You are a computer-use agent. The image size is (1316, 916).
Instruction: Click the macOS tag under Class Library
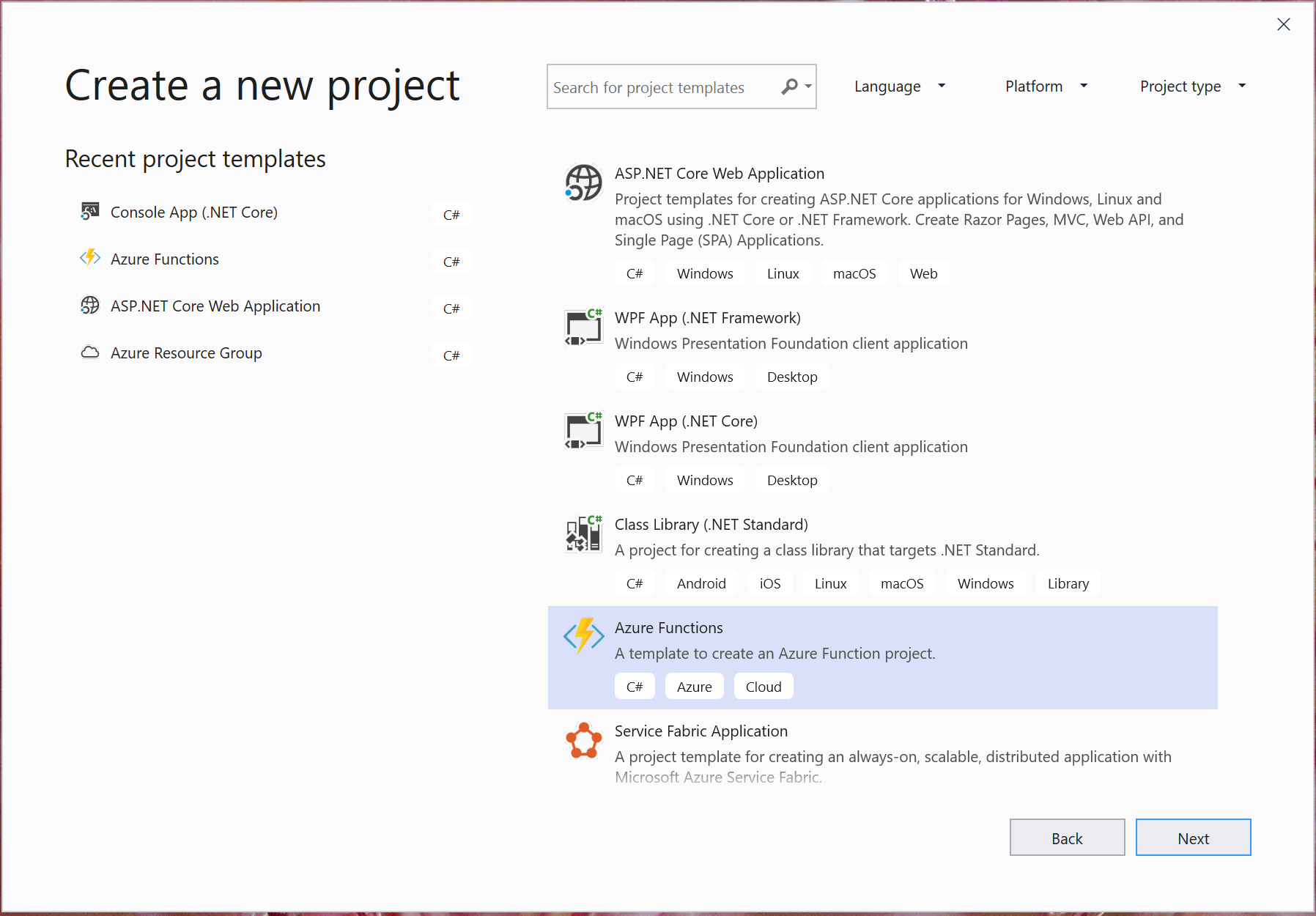point(902,583)
